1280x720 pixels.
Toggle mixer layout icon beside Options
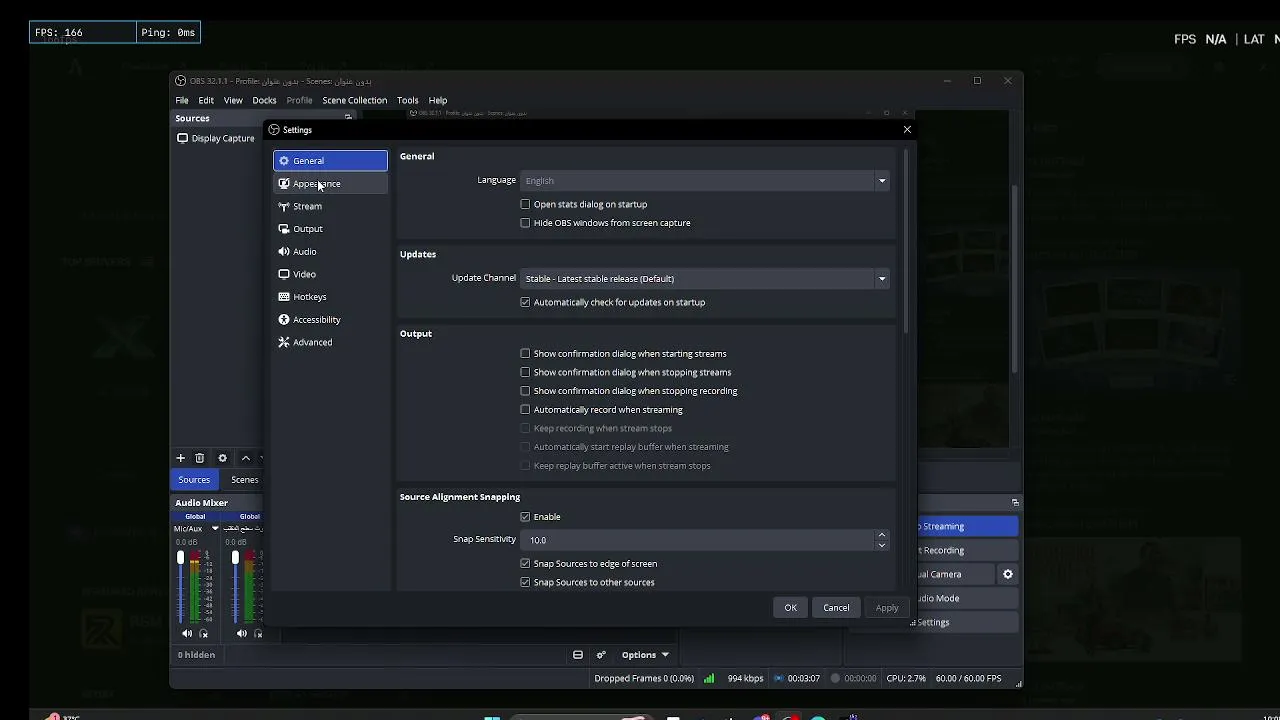(x=578, y=655)
